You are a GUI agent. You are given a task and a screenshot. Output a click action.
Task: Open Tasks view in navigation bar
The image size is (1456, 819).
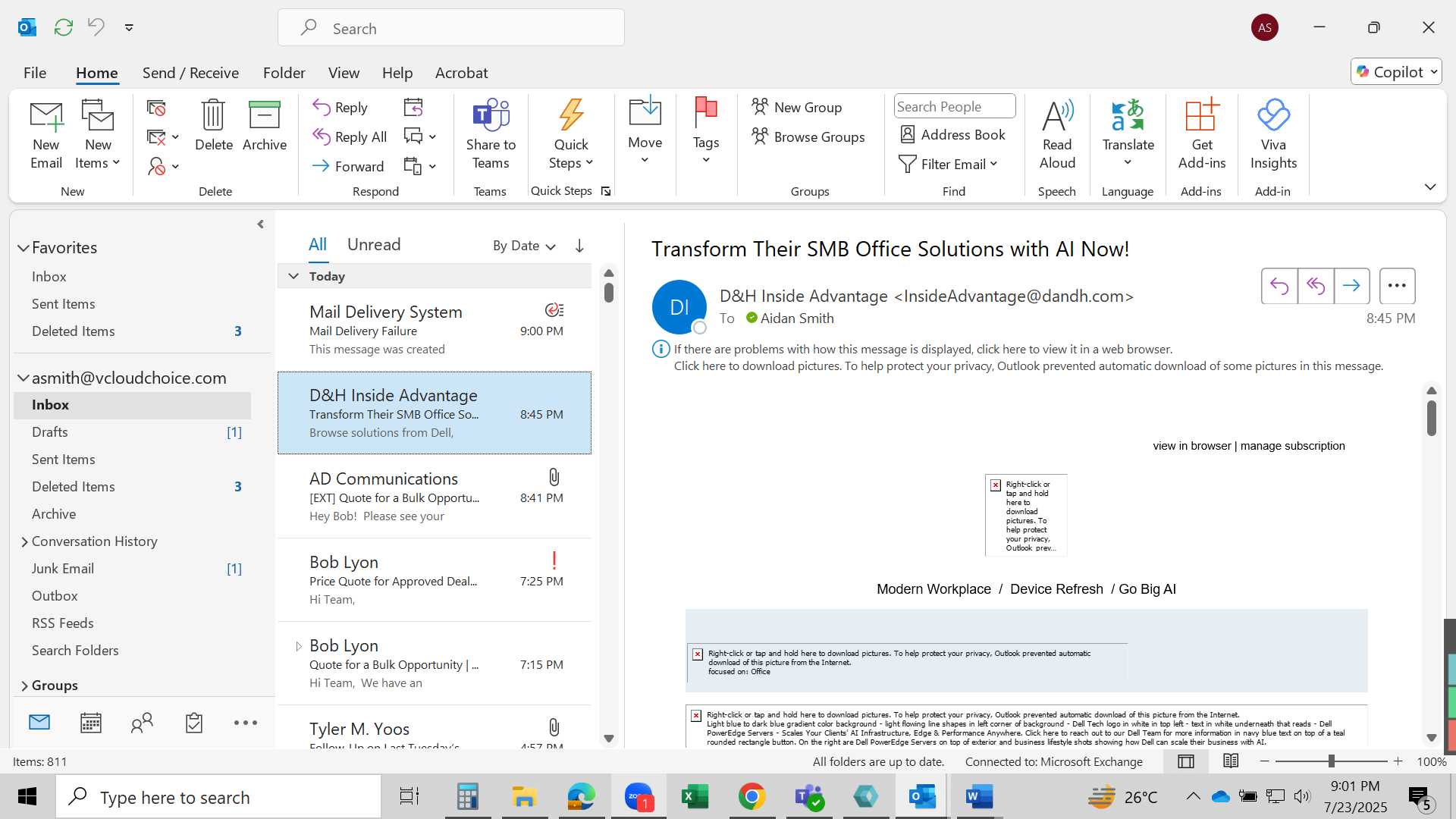(194, 723)
